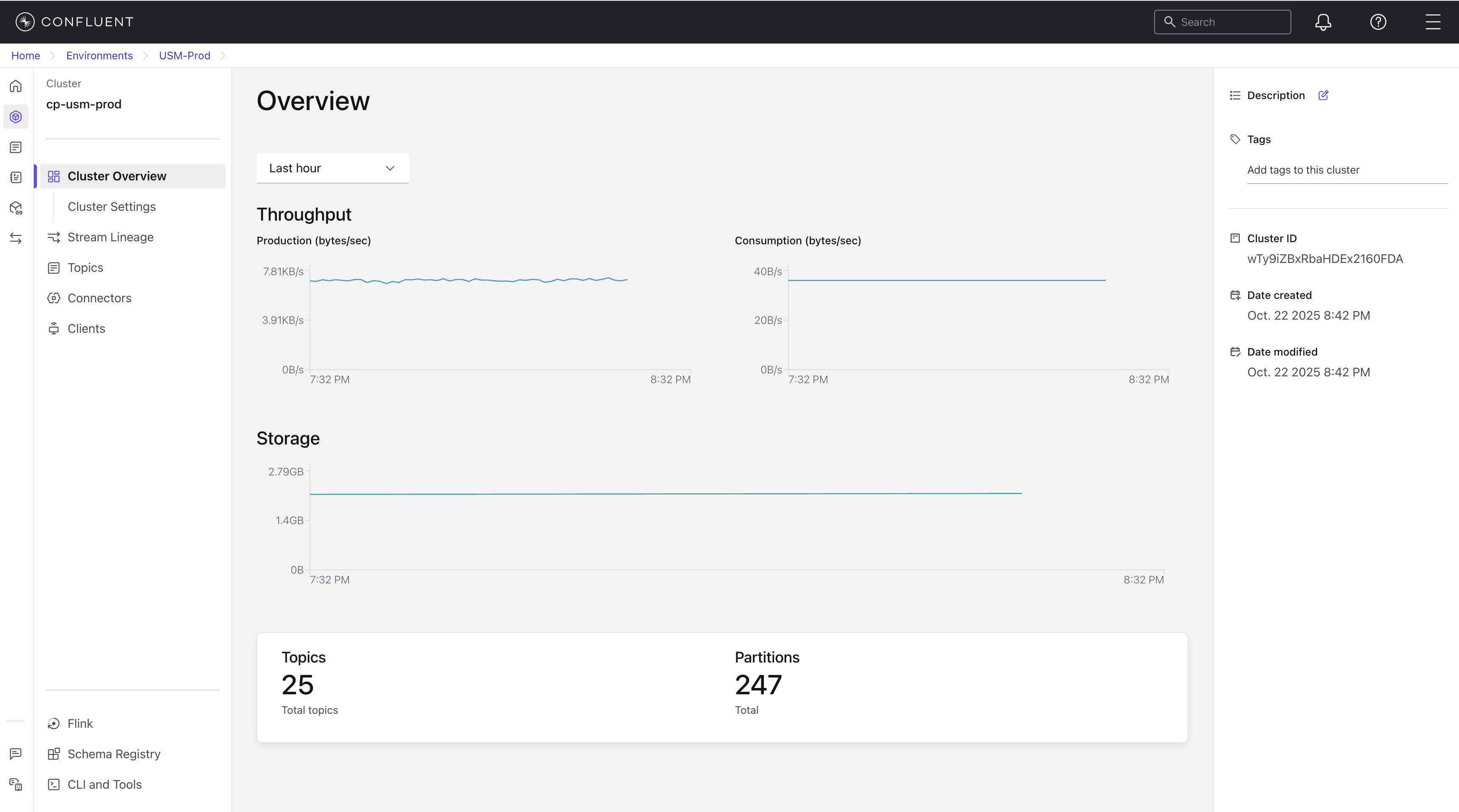The image size is (1459, 812).
Task: Click the Confluent logo
Action: [74, 22]
